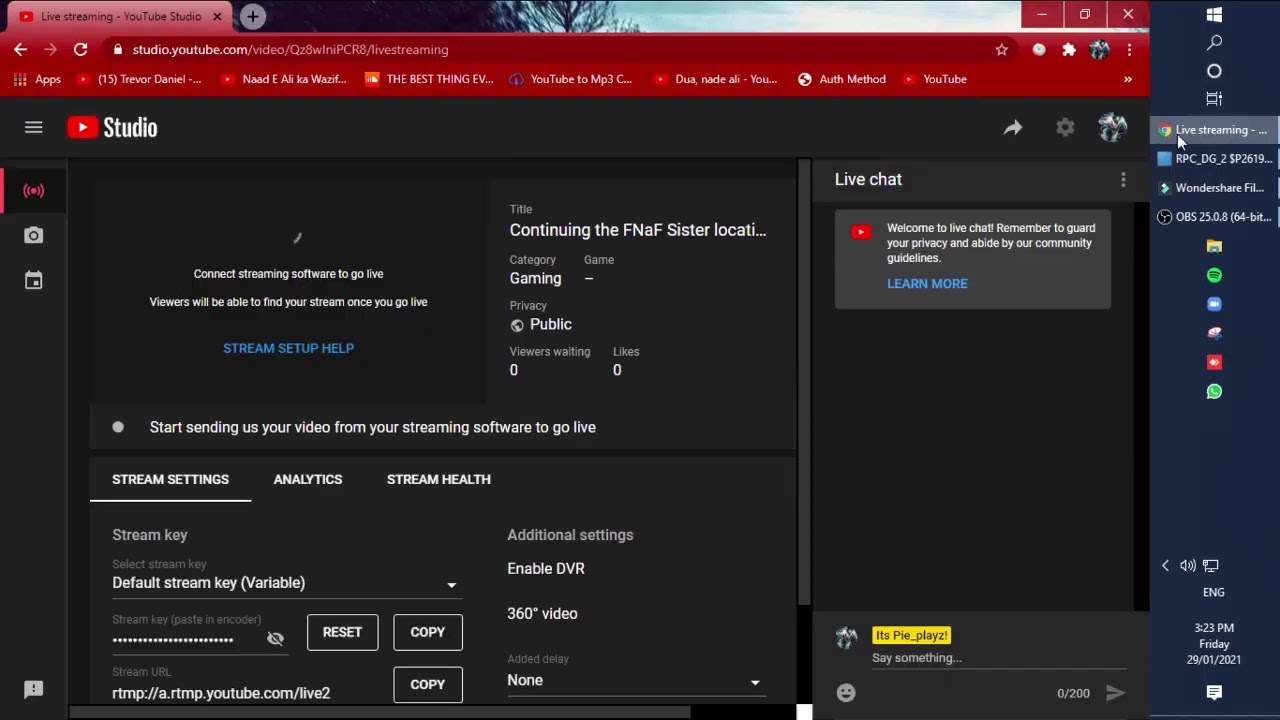Viewport: 1280px width, 720px height.
Task: Open the YouTube bookmark
Action: pyautogui.click(x=935, y=79)
